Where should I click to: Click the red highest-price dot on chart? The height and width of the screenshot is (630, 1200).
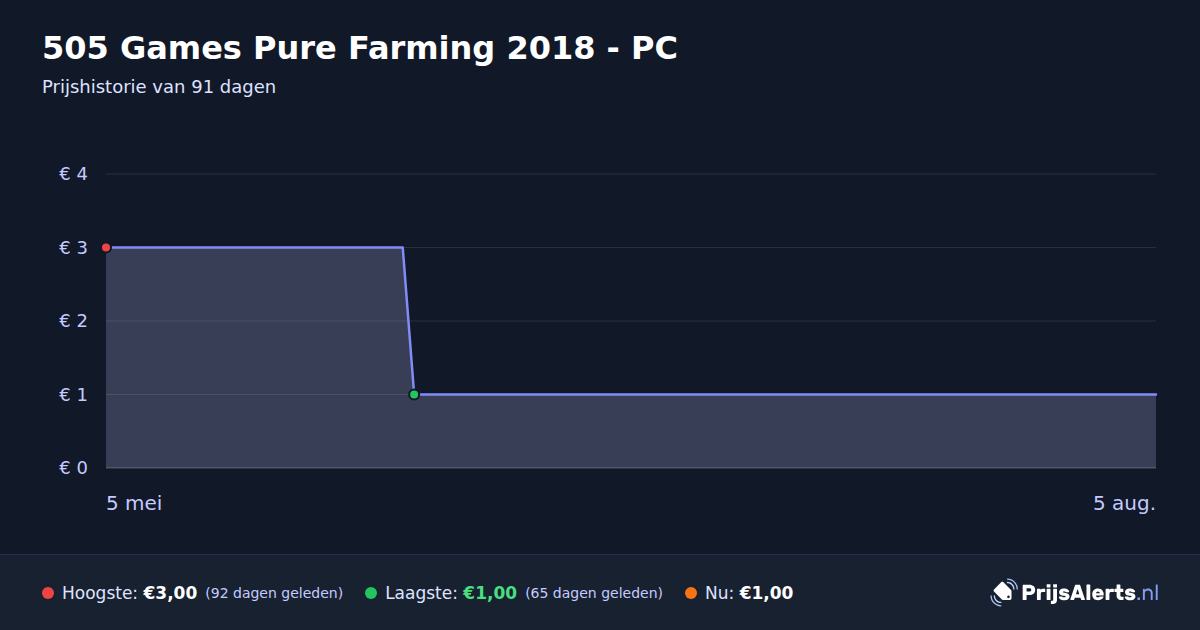pyautogui.click(x=106, y=247)
